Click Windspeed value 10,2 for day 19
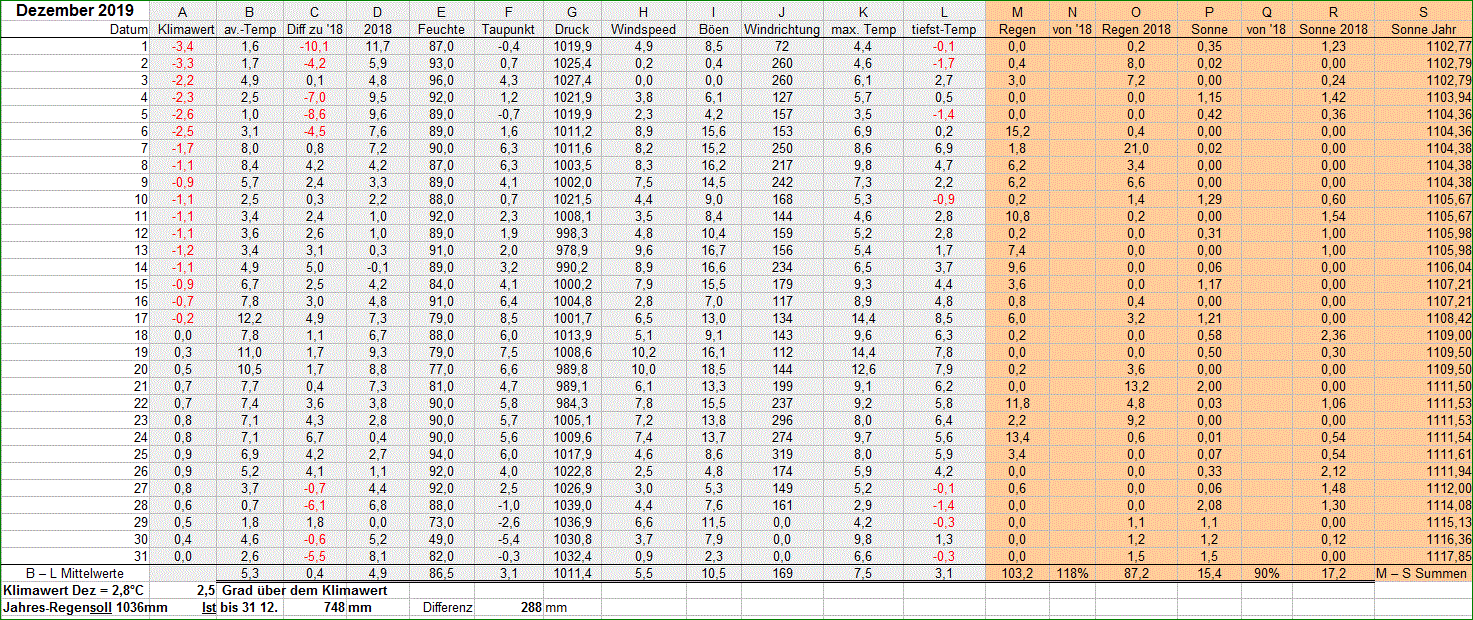 coord(643,352)
